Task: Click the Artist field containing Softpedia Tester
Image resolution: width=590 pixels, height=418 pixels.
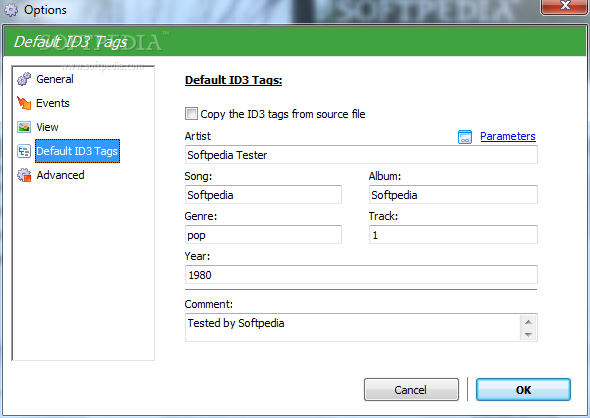Action: pyautogui.click(x=361, y=155)
